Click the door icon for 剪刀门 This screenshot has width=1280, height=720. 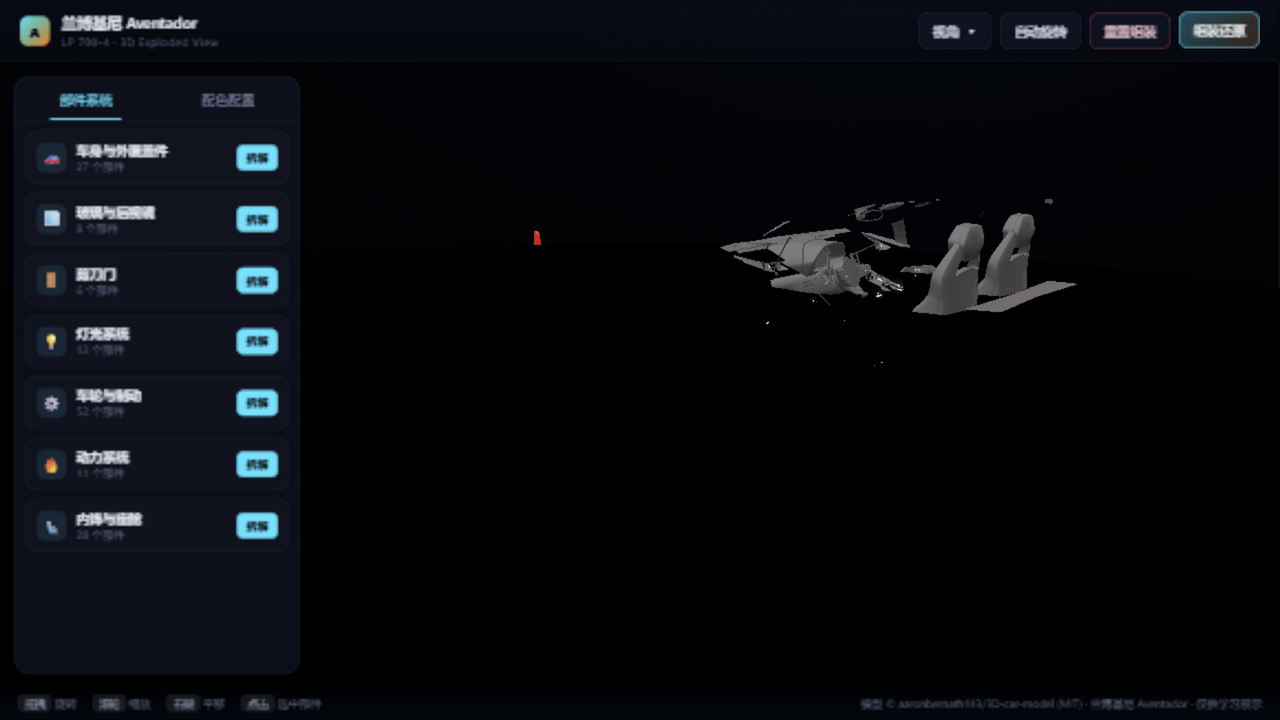point(52,280)
